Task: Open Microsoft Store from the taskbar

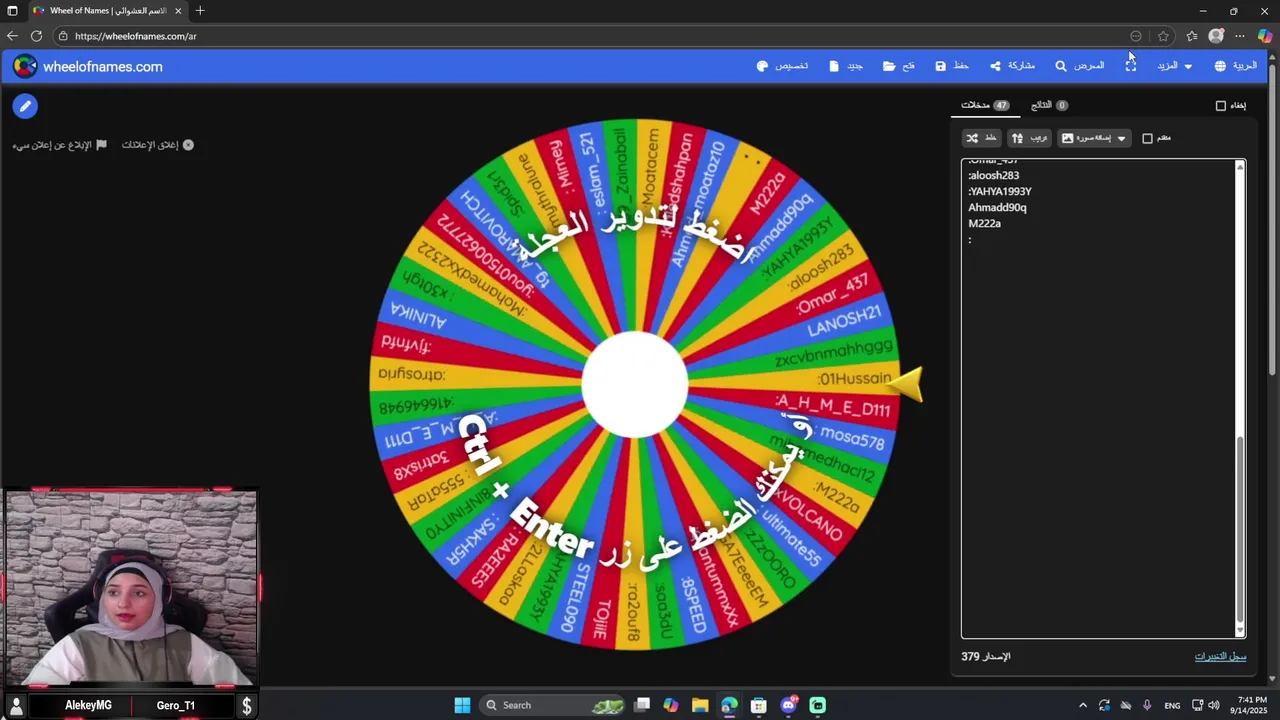Action: [x=759, y=705]
